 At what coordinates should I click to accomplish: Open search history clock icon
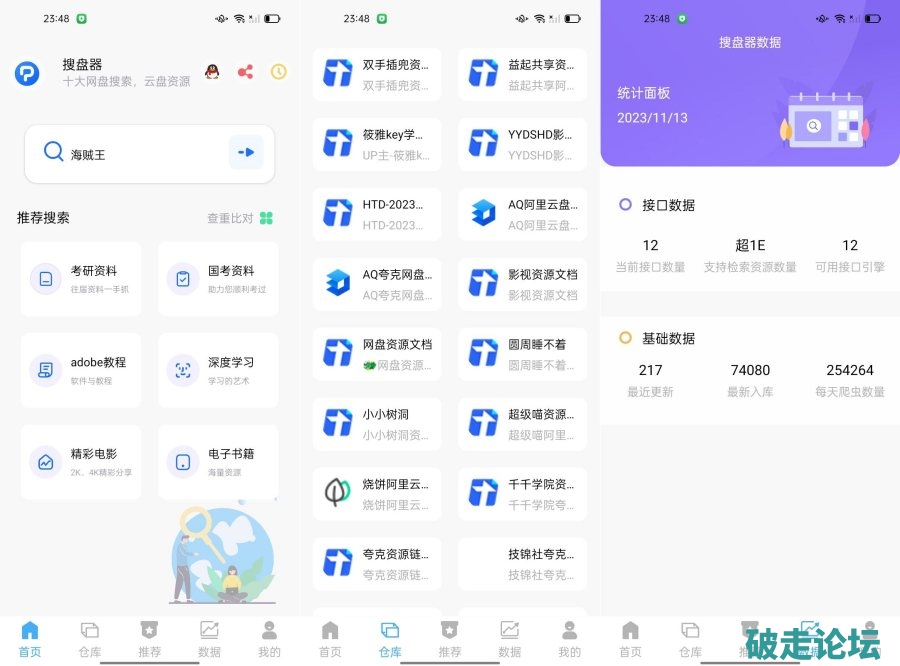(x=279, y=72)
